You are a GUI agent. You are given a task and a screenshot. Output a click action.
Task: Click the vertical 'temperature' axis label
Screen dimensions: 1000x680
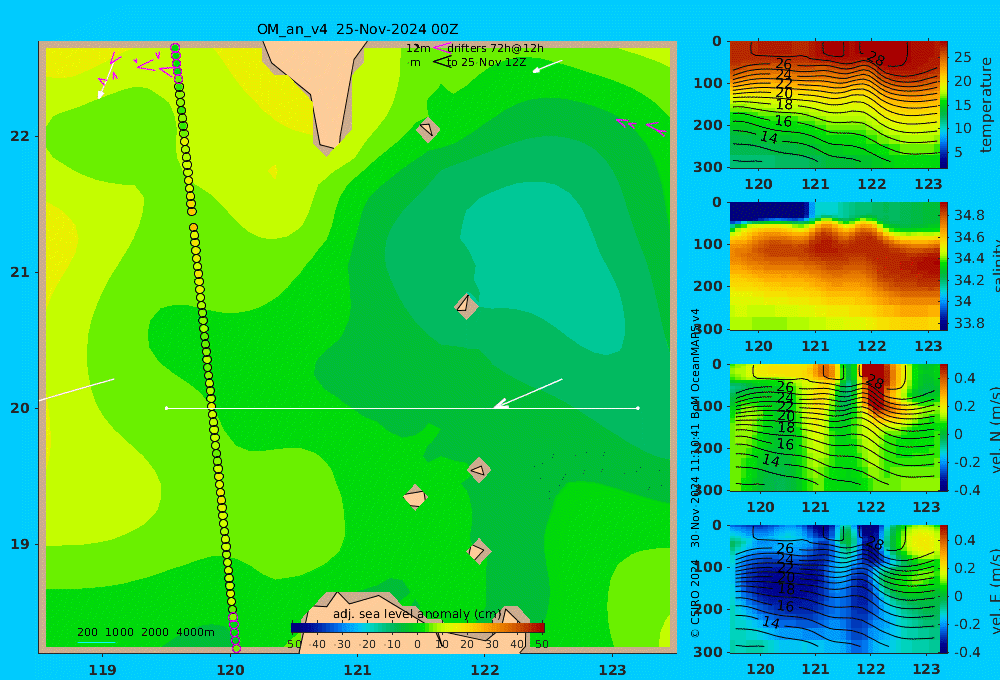pos(987,105)
